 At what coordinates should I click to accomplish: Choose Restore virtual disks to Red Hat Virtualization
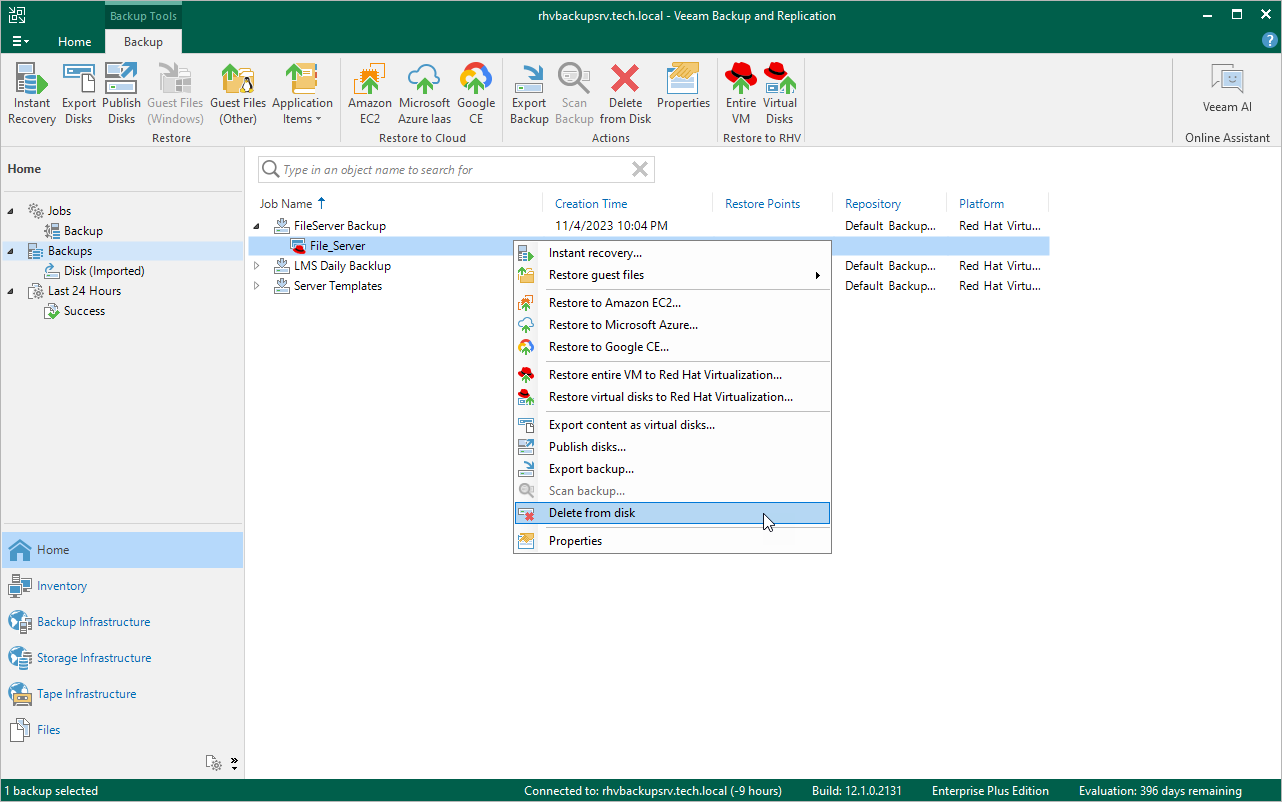672,397
